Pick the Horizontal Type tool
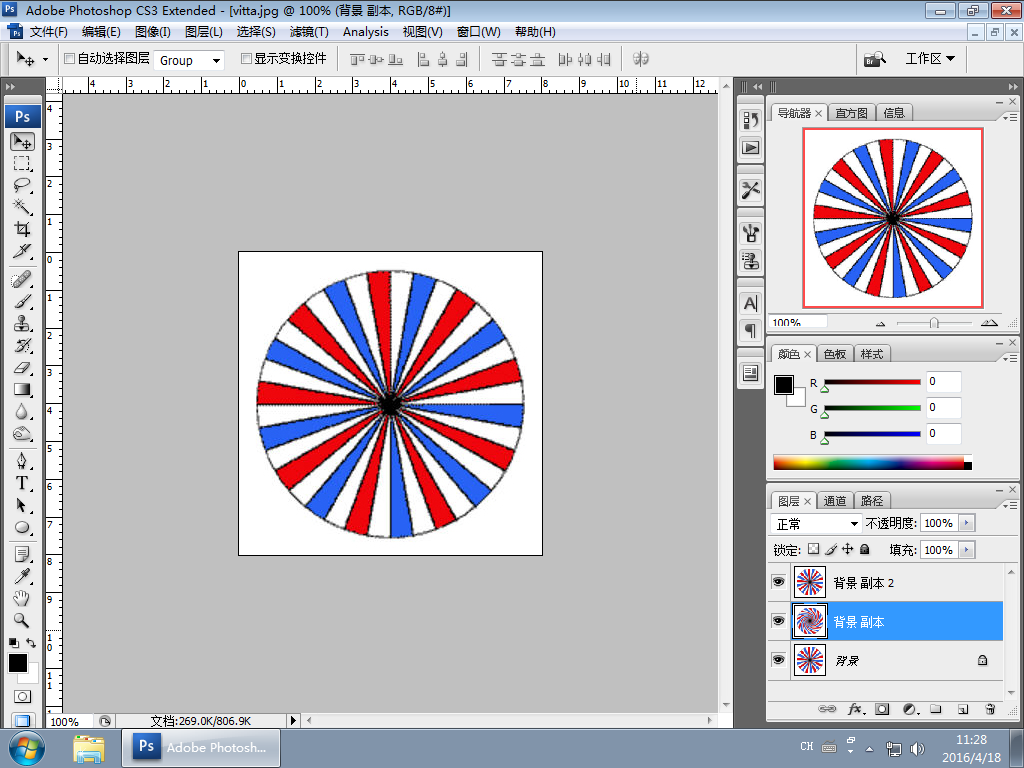Screen dimensions: 1024x768 pos(22,483)
